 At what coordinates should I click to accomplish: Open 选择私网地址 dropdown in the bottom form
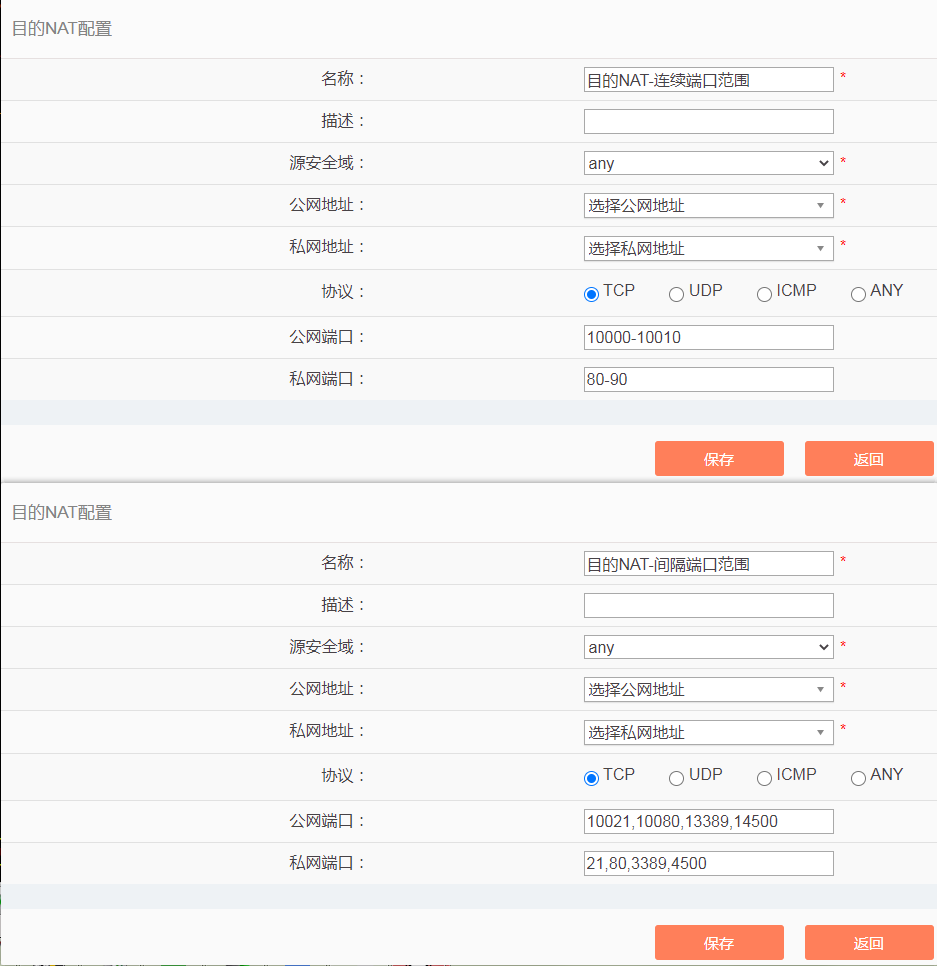[x=708, y=733]
